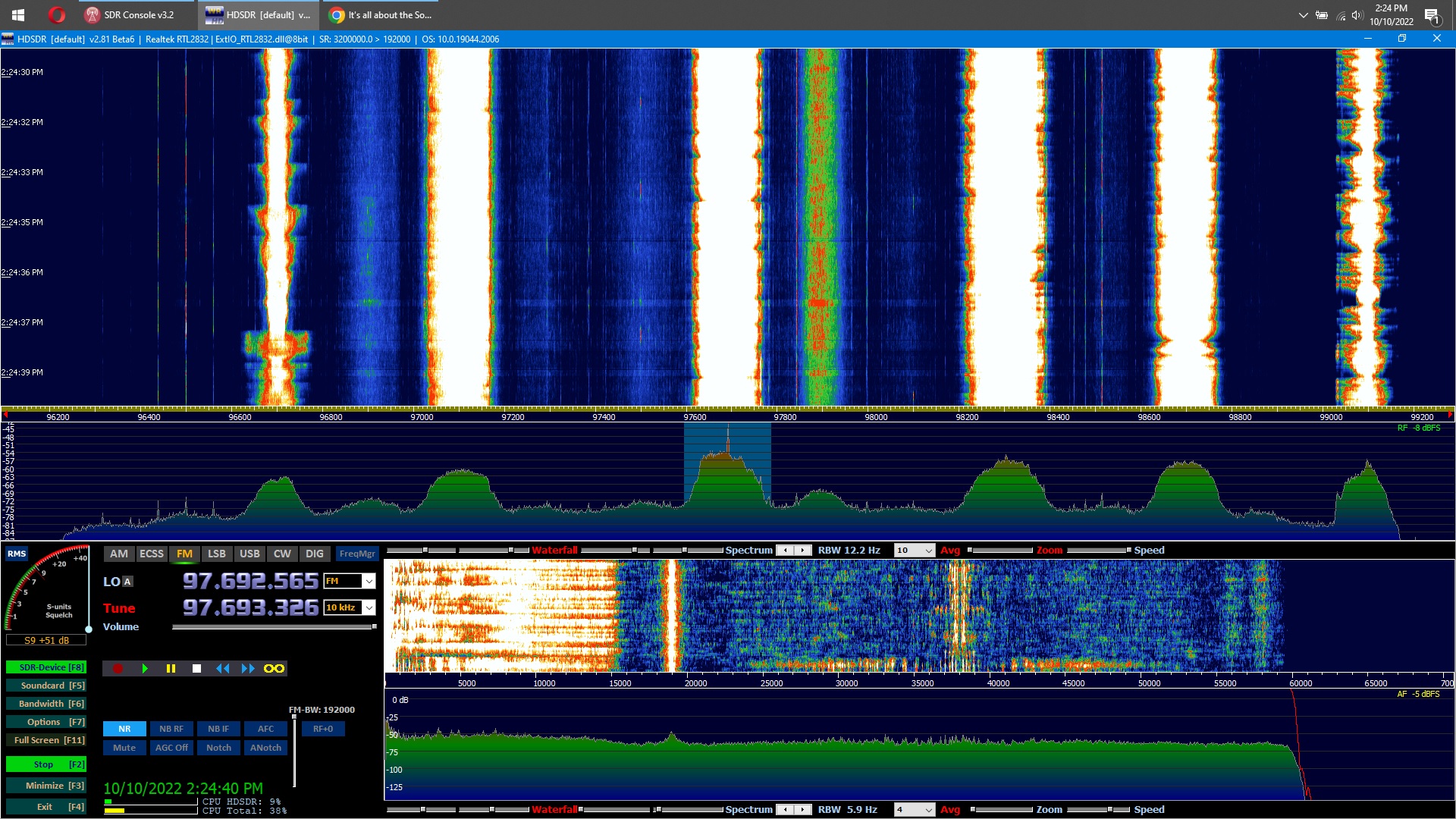Click the Bandwidth [F6] button

tap(46, 704)
